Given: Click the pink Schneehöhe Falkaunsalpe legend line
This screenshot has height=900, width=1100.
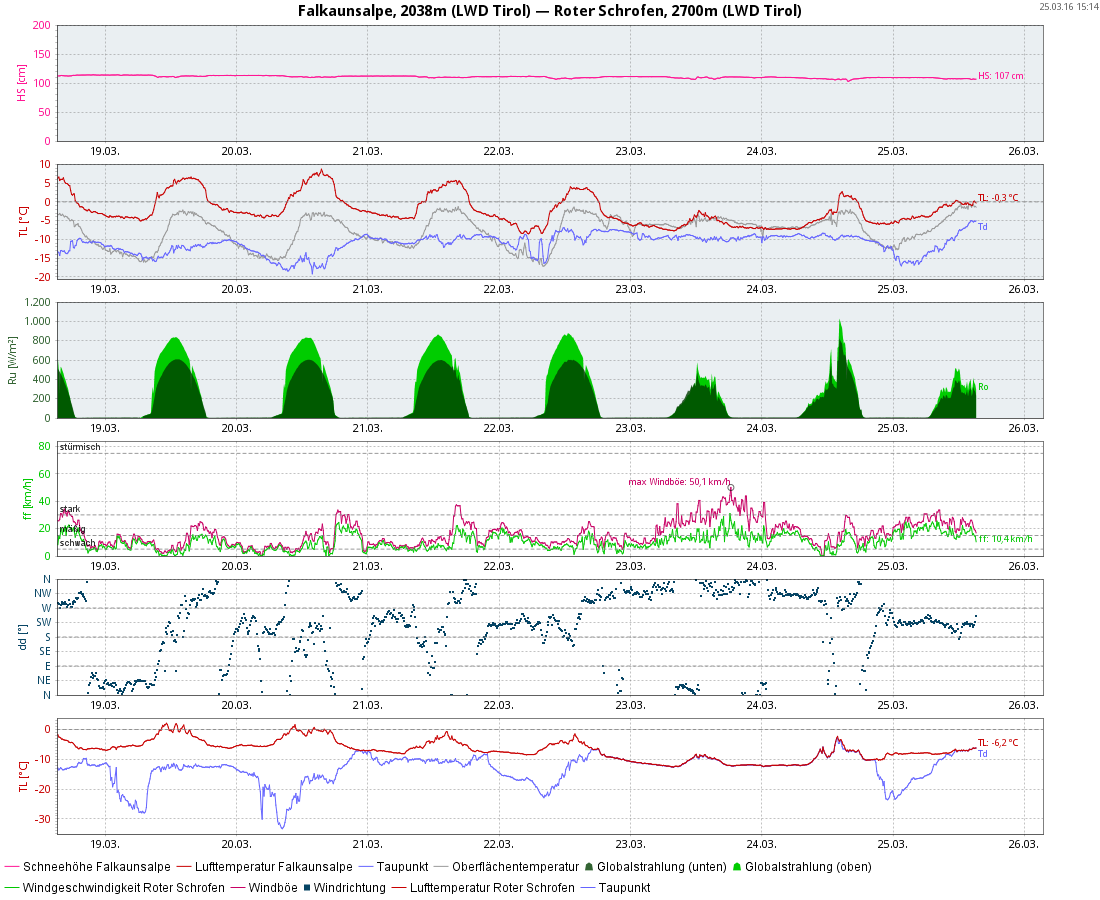Looking at the screenshot, I should pos(11,867).
